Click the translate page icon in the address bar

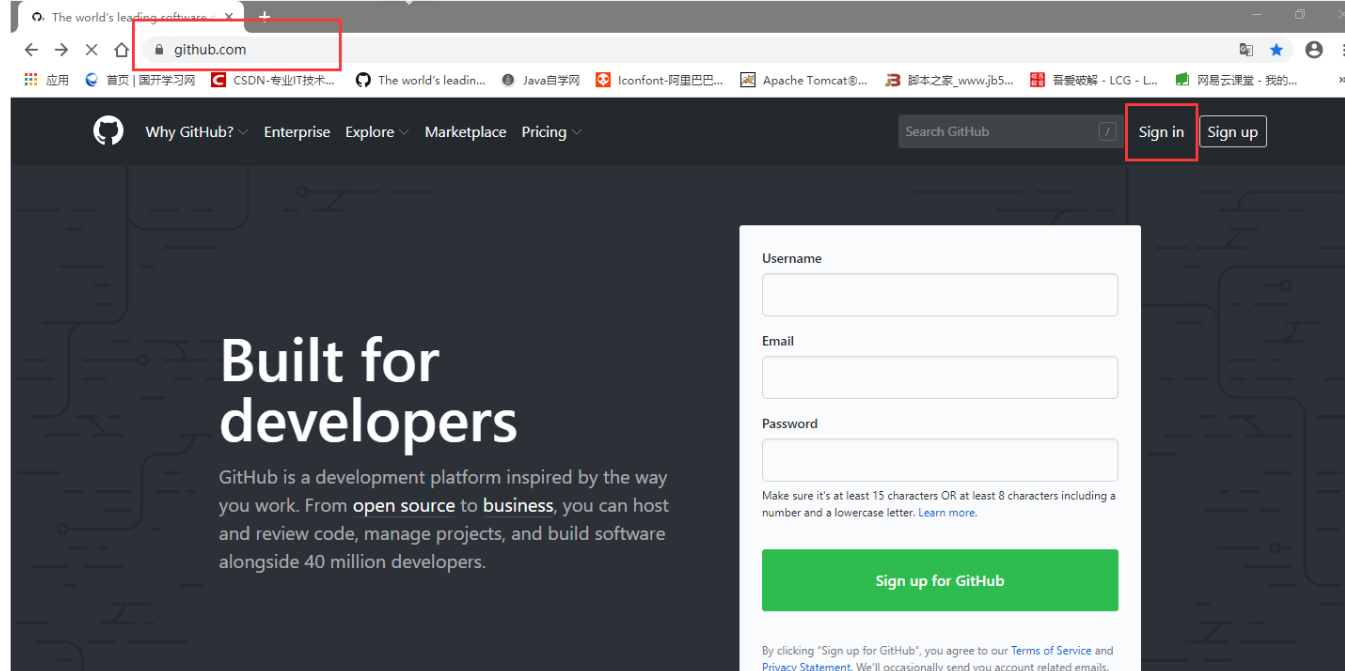[1246, 50]
